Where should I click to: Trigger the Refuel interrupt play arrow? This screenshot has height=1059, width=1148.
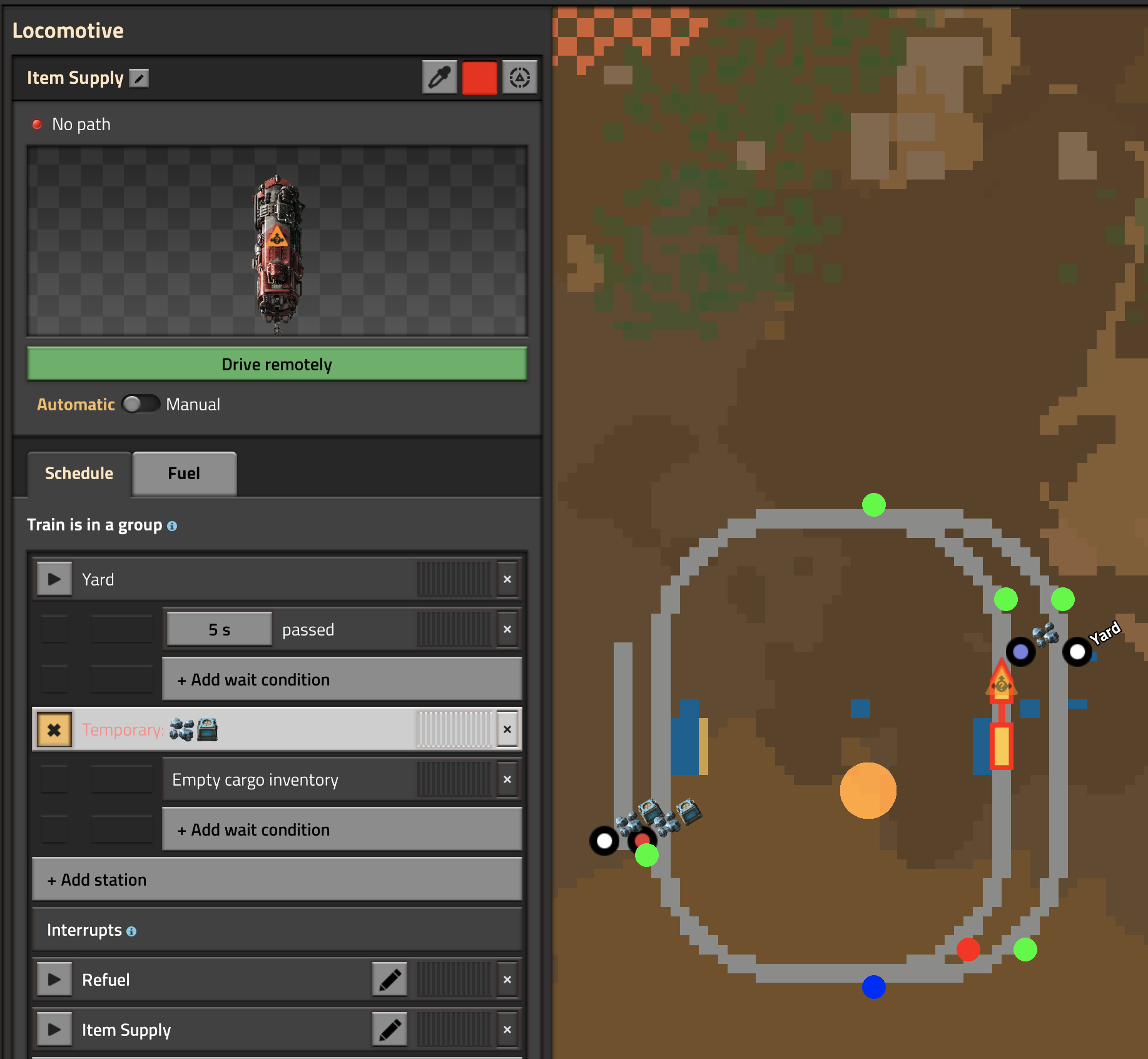click(x=54, y=980)
